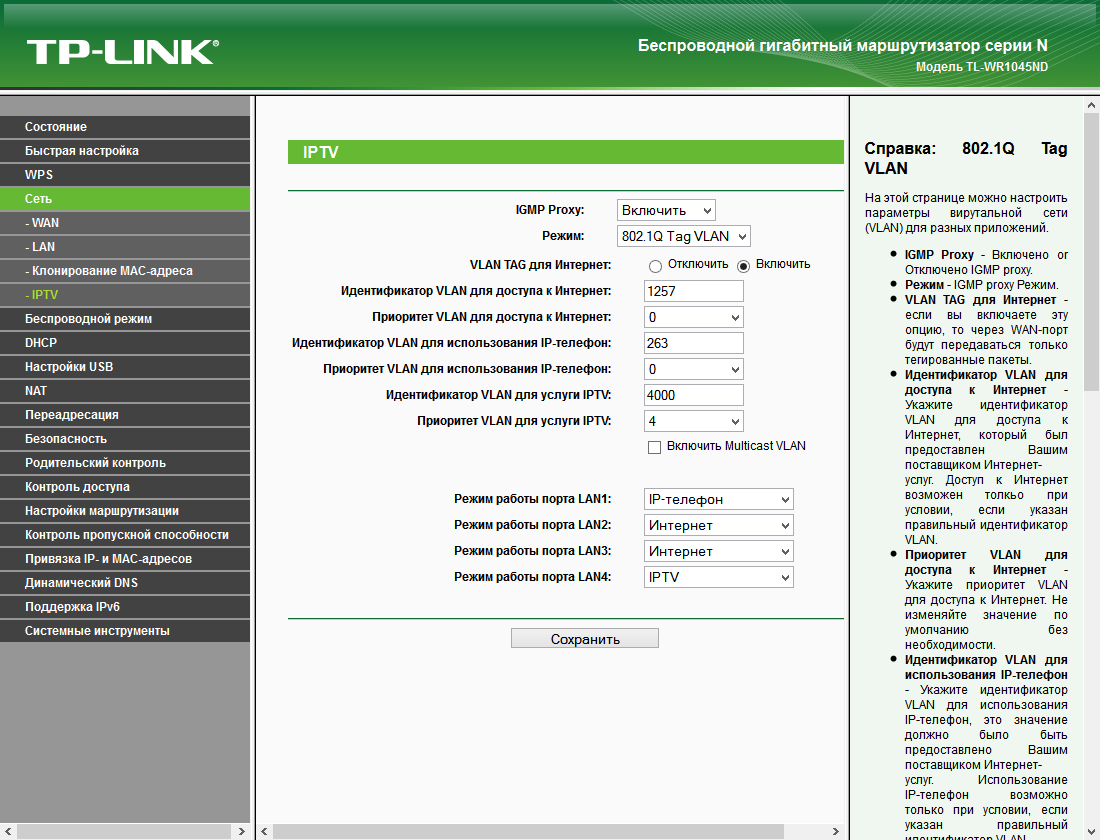The image size is (1100, 840).
Task: Click the Модель TL-WR1045ND text
Action: pos(981,67)
